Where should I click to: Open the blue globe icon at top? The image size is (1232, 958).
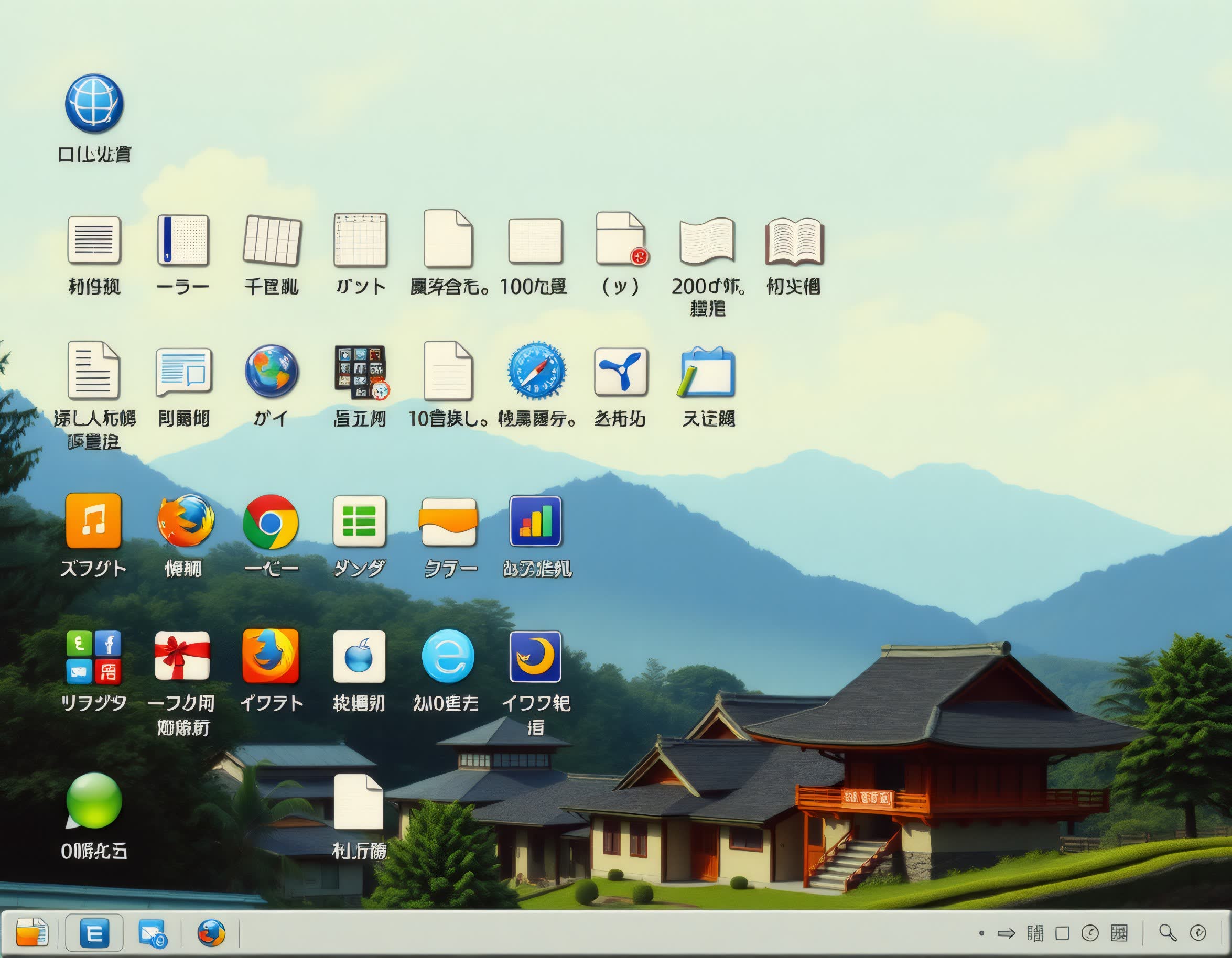pos(94,103)
